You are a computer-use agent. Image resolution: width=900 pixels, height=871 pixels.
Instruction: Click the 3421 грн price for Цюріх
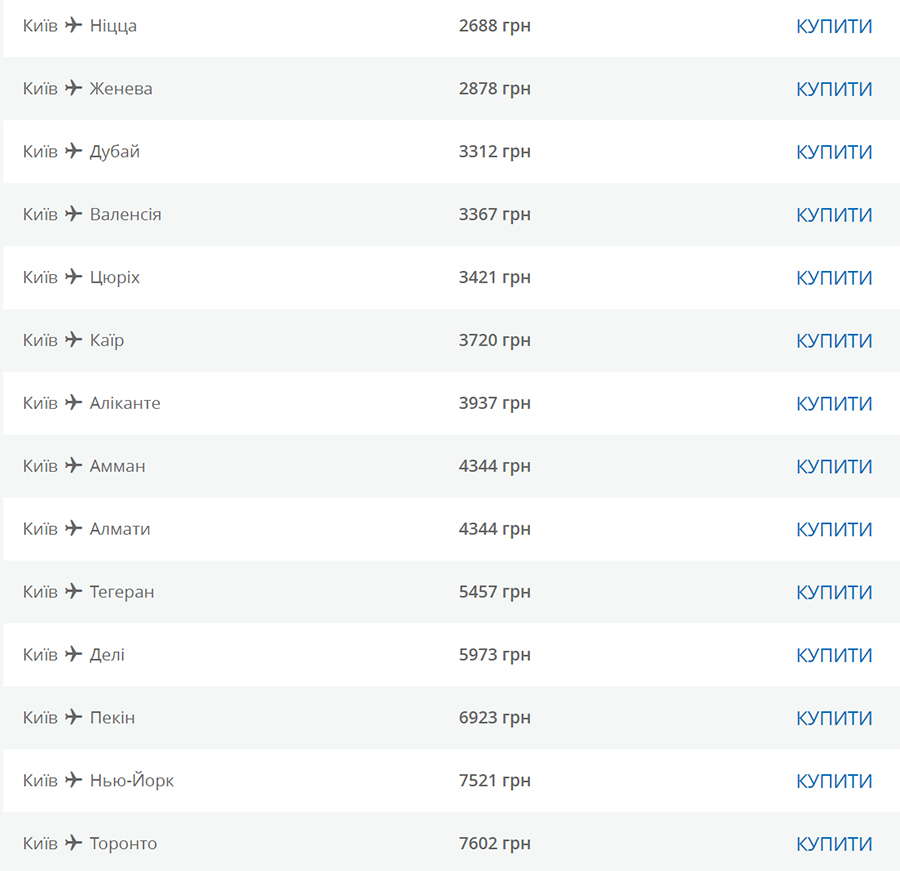click(494, 277)
